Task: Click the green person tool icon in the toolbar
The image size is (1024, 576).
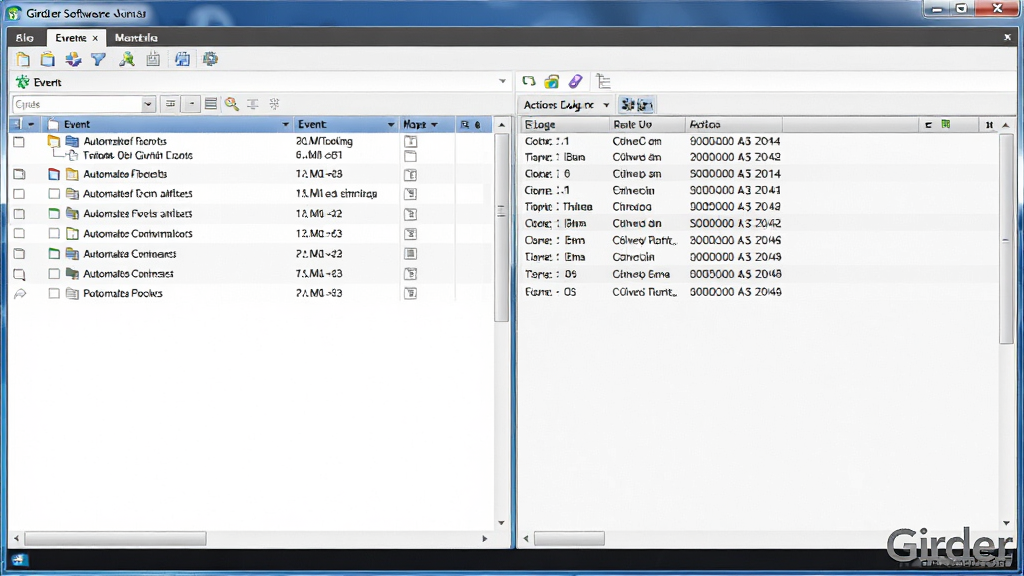Action: [x=127, y=59]
